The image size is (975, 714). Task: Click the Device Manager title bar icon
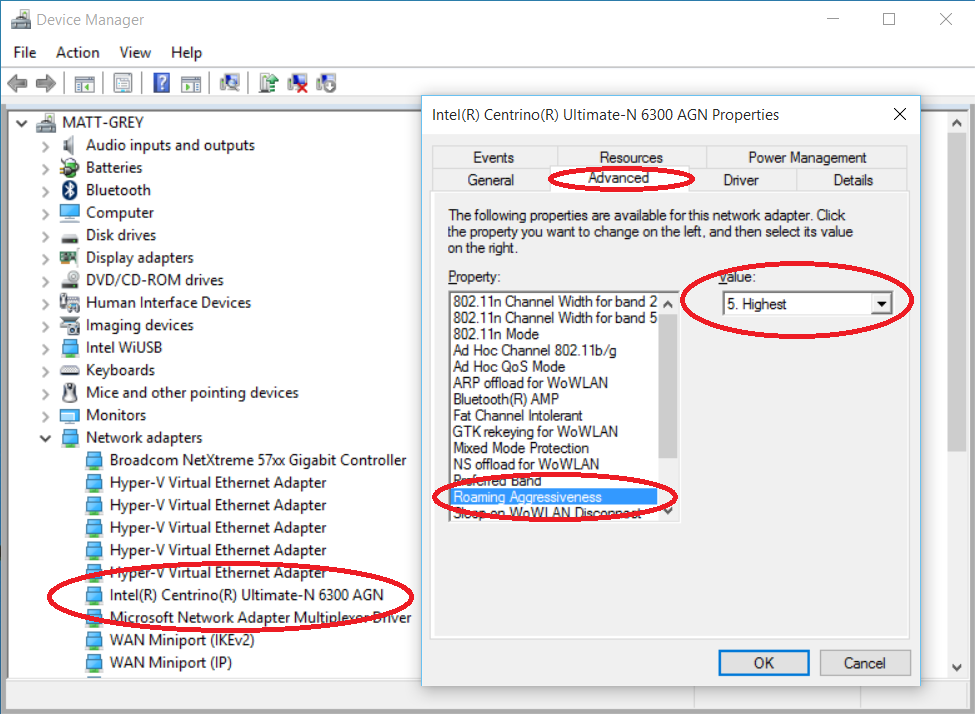point(21,20)
